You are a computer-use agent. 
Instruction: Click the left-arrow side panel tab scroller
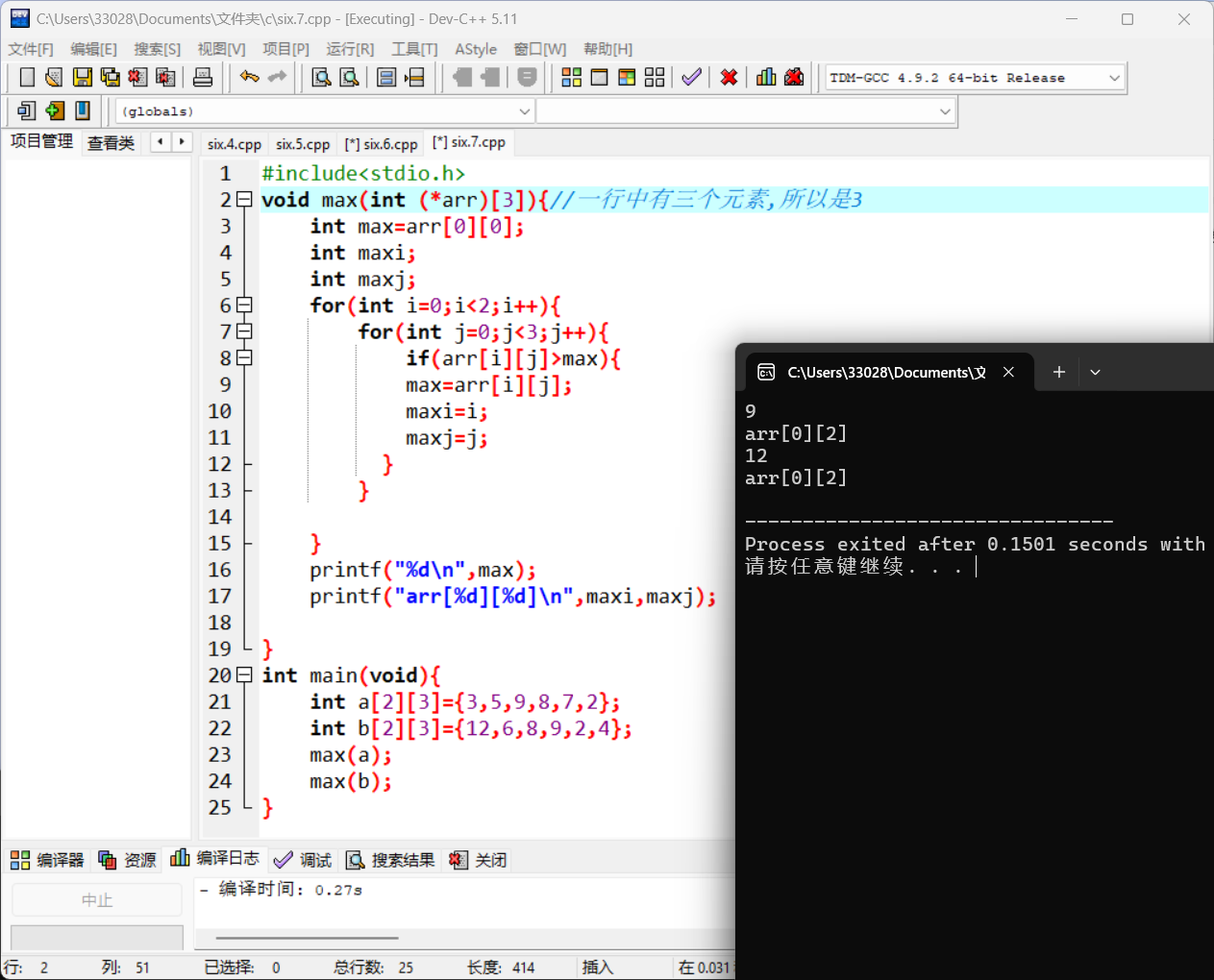pyautogui.click(x=161, y=142)
